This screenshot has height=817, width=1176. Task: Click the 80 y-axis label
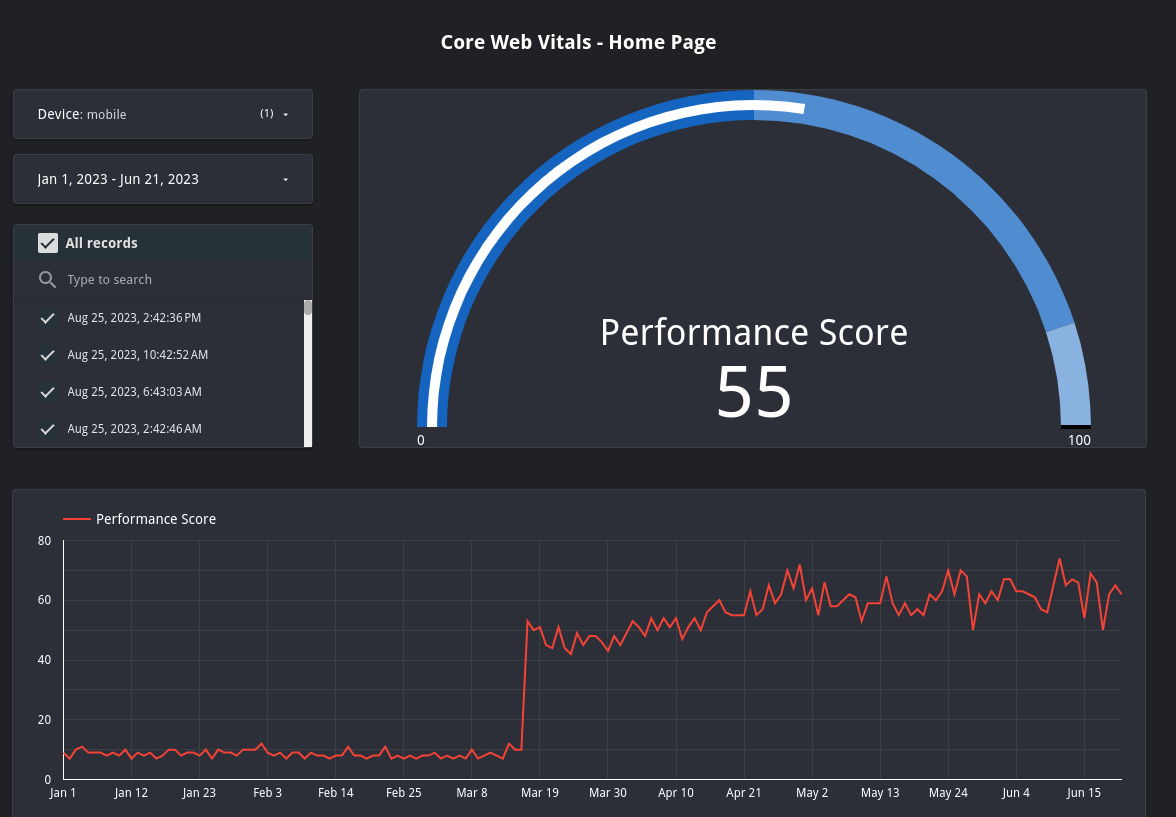coord(44,541)
